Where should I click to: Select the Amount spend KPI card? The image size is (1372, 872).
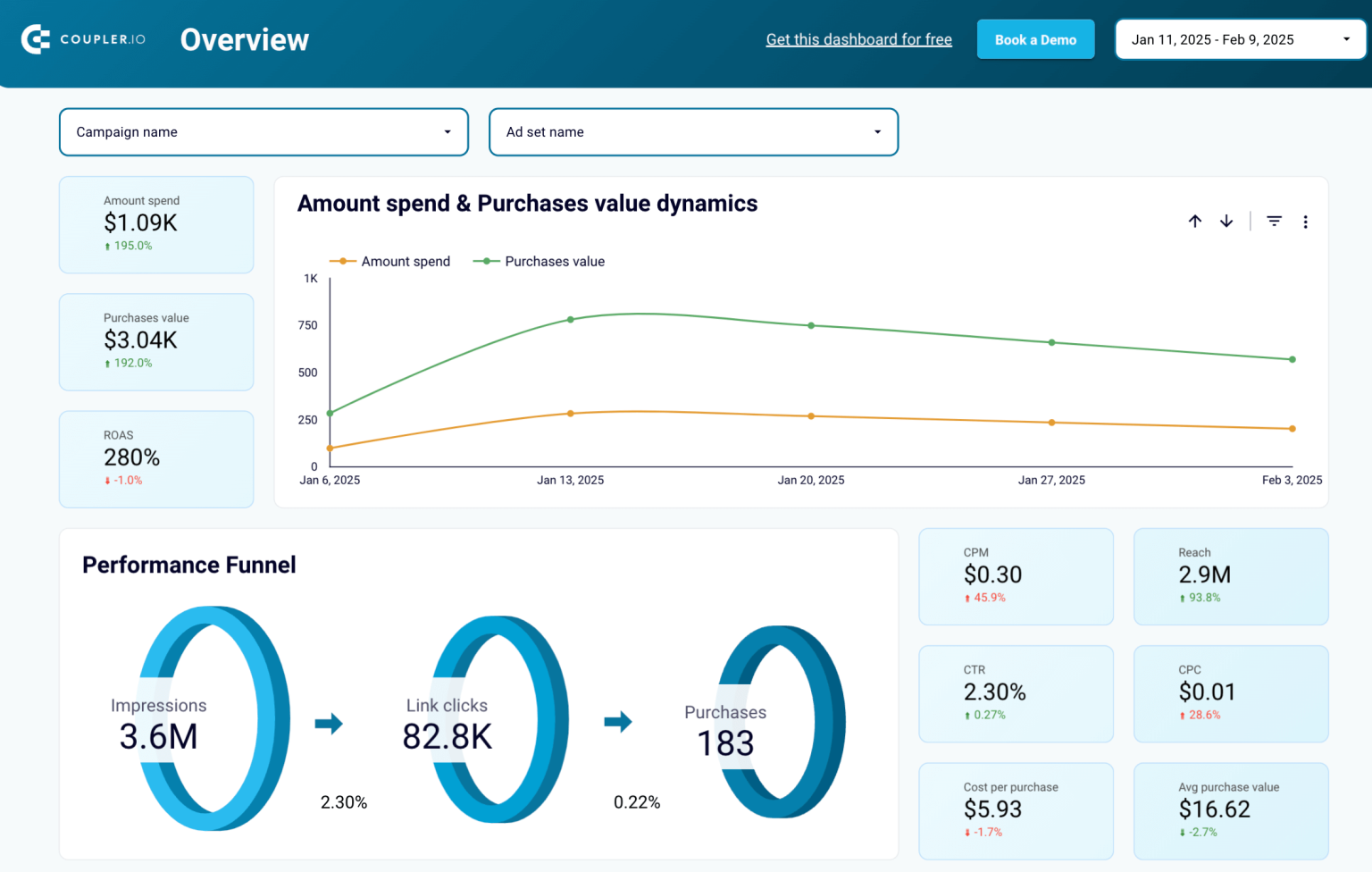tap(155, 224)
